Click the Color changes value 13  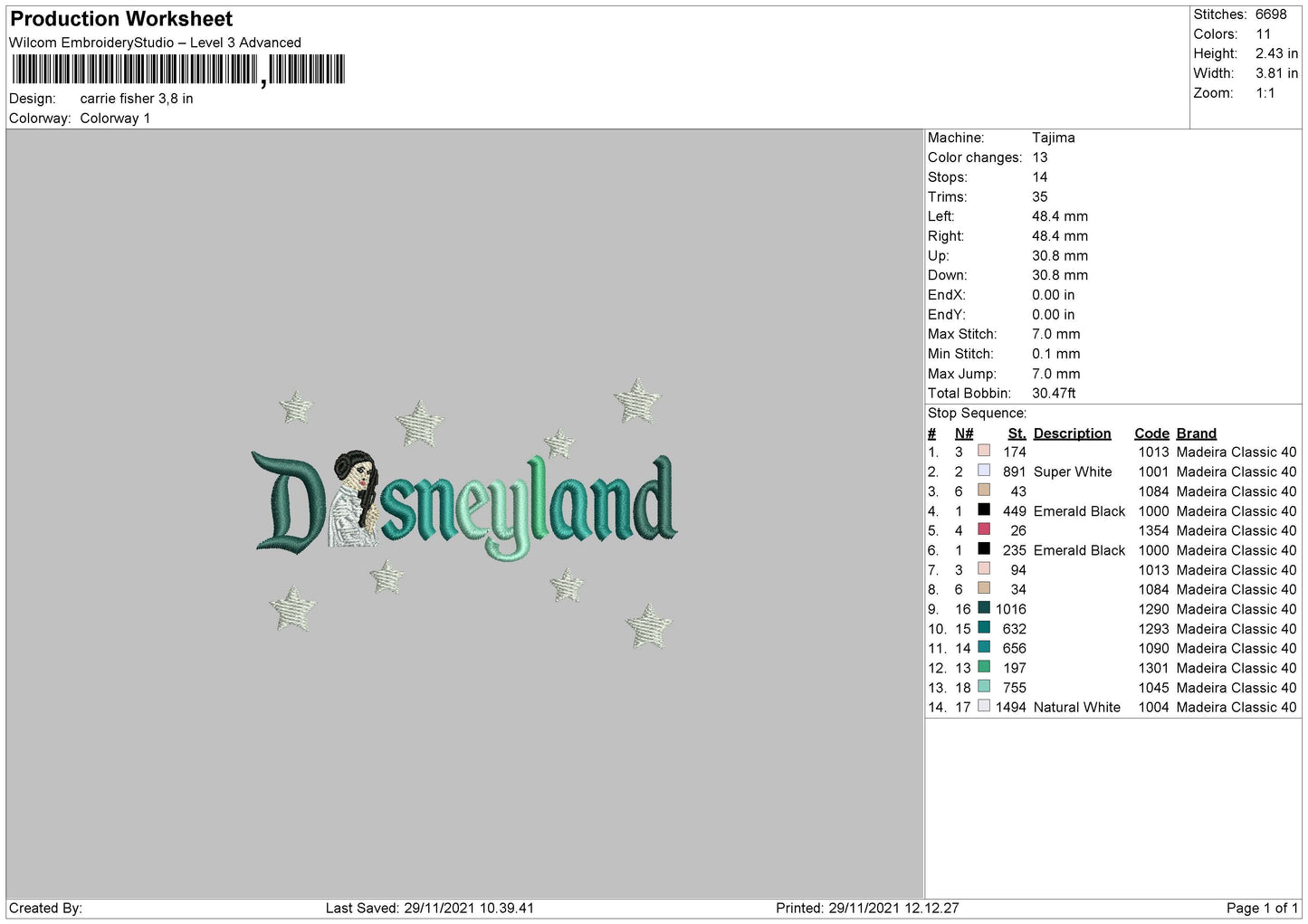(x=1040, y=157)
